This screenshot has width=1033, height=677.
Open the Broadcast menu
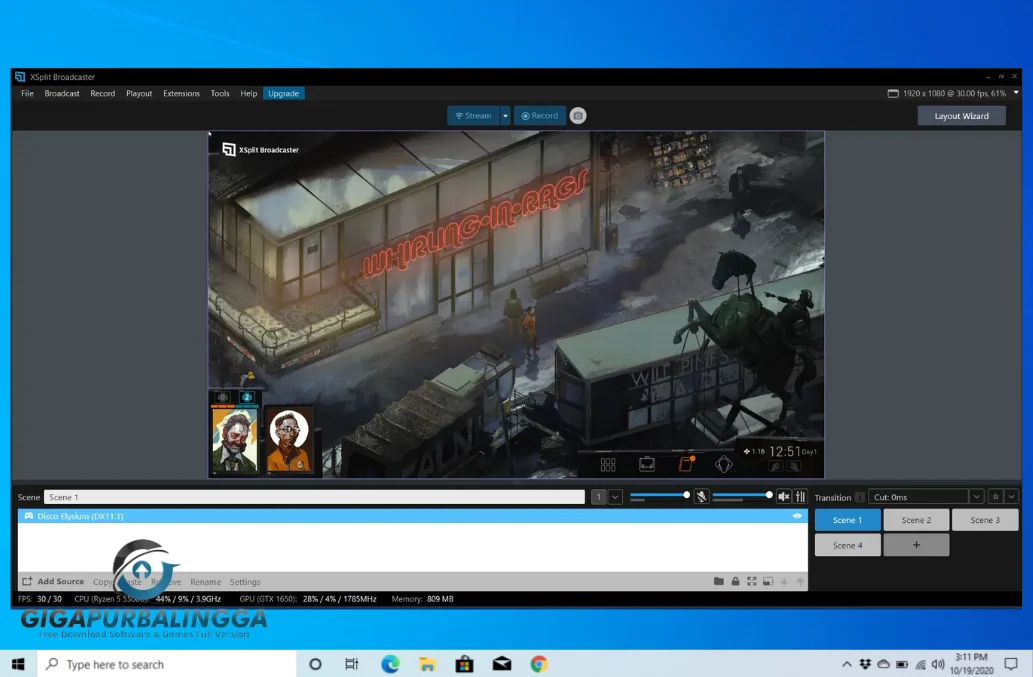[x=62, y=94]
